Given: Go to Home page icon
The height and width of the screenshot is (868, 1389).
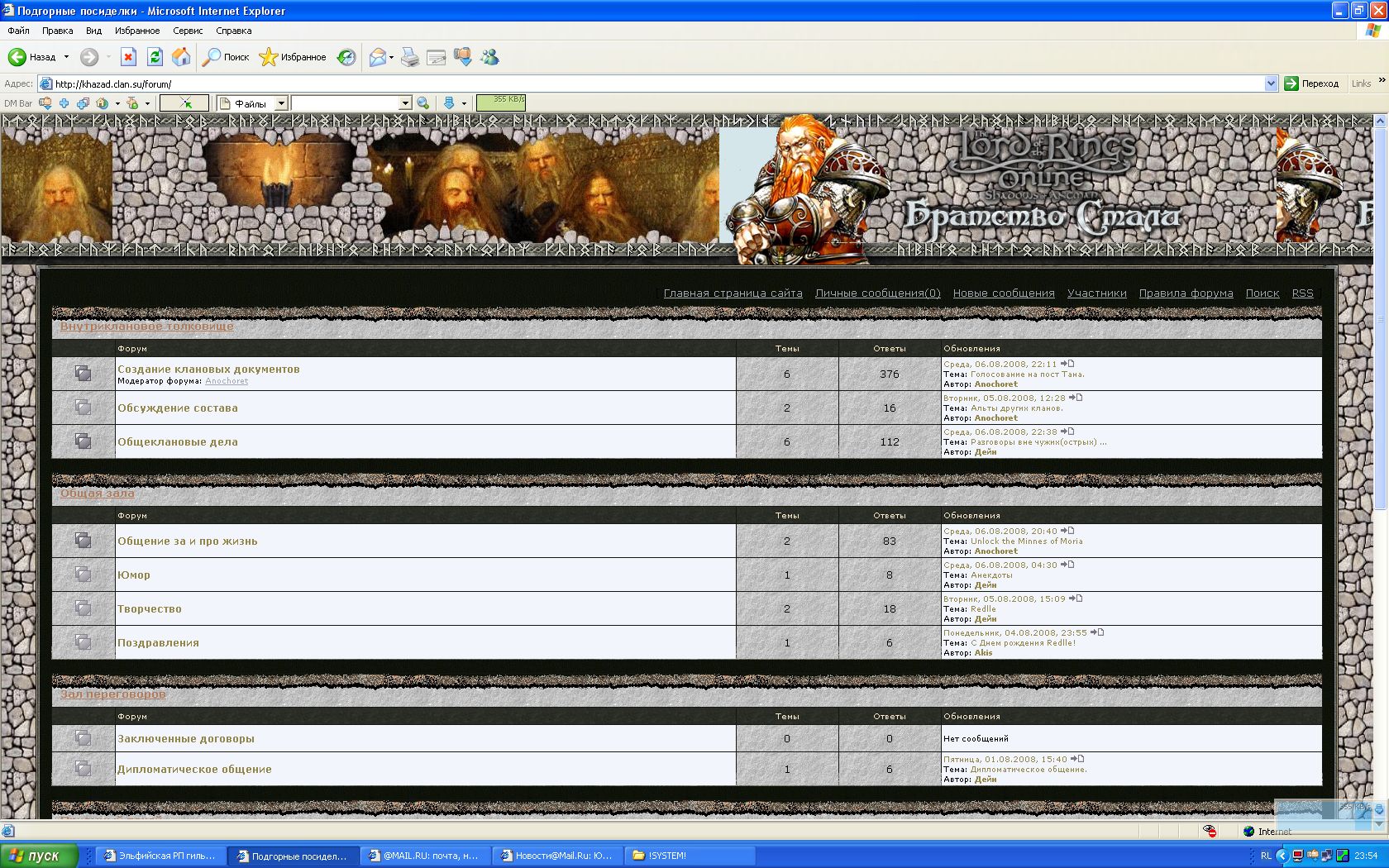Looking at the screenshot, I should pyautogui.click(x=181, y=57).
